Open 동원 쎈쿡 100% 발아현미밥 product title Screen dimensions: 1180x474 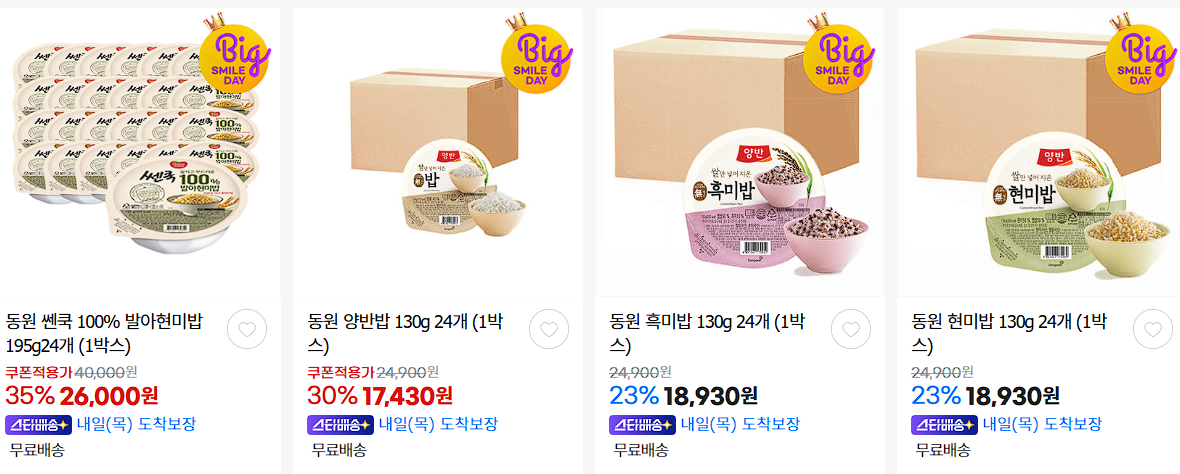[x=104, y=334]
